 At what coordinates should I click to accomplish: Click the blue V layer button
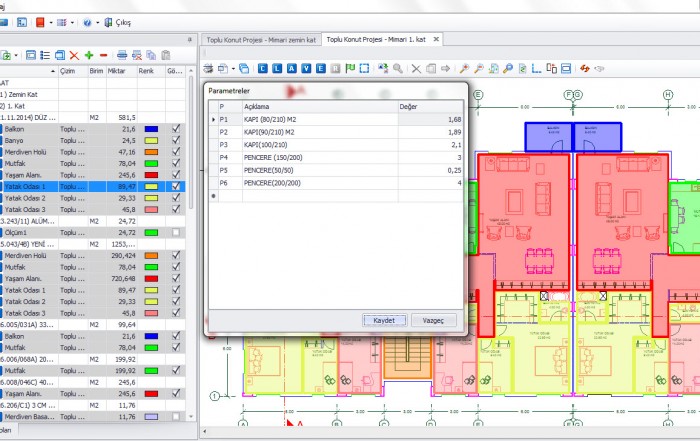tap(306, 68)
